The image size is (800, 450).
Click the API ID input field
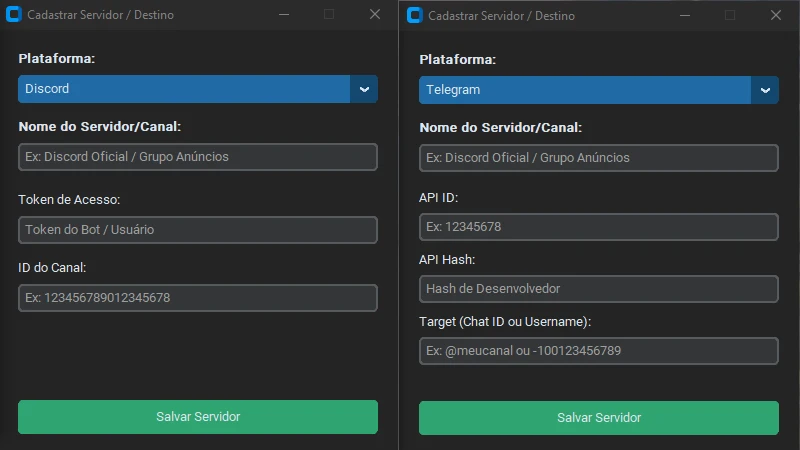point(598,227)
